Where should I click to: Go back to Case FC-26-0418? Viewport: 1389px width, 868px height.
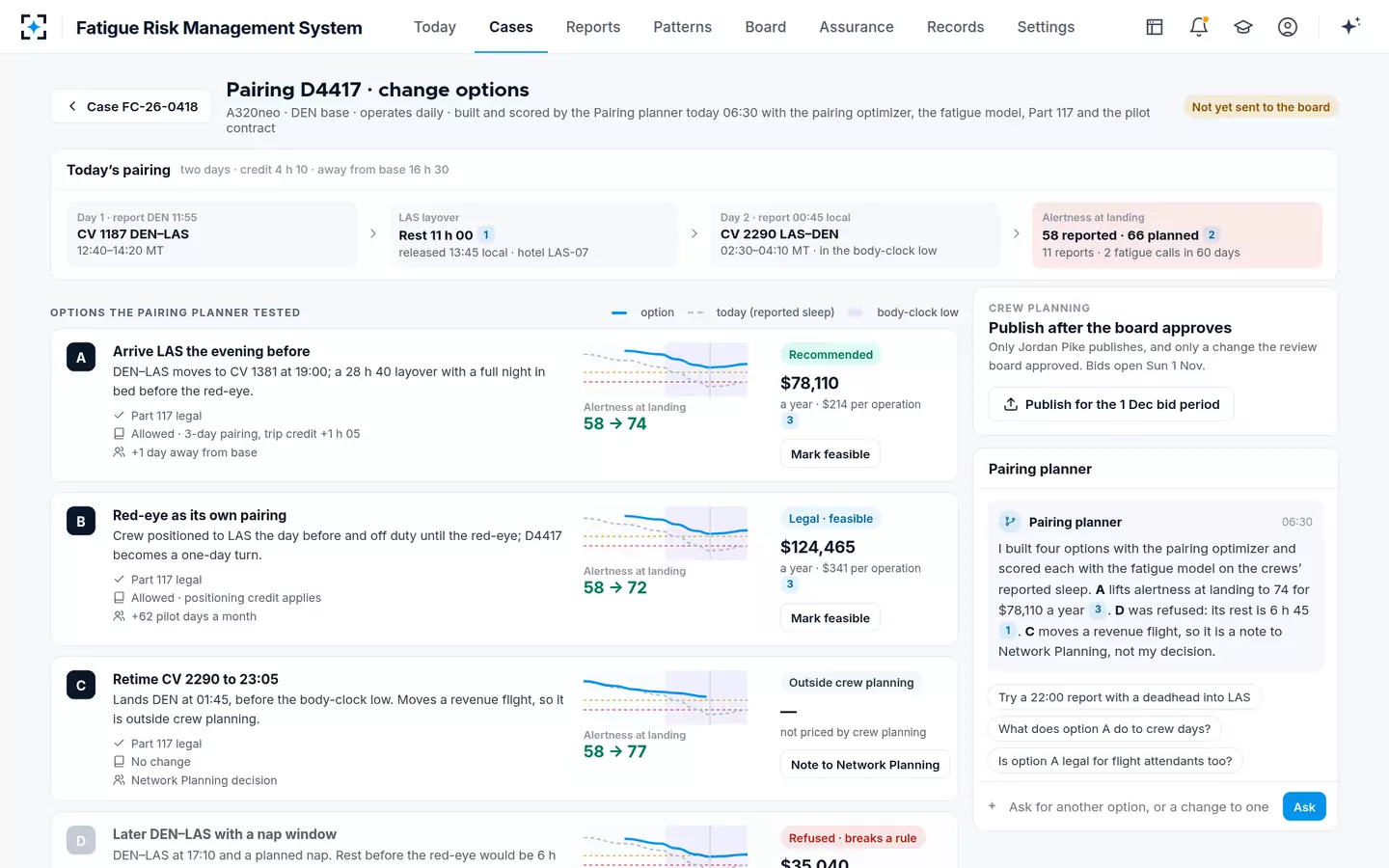[x=131, y=106]
